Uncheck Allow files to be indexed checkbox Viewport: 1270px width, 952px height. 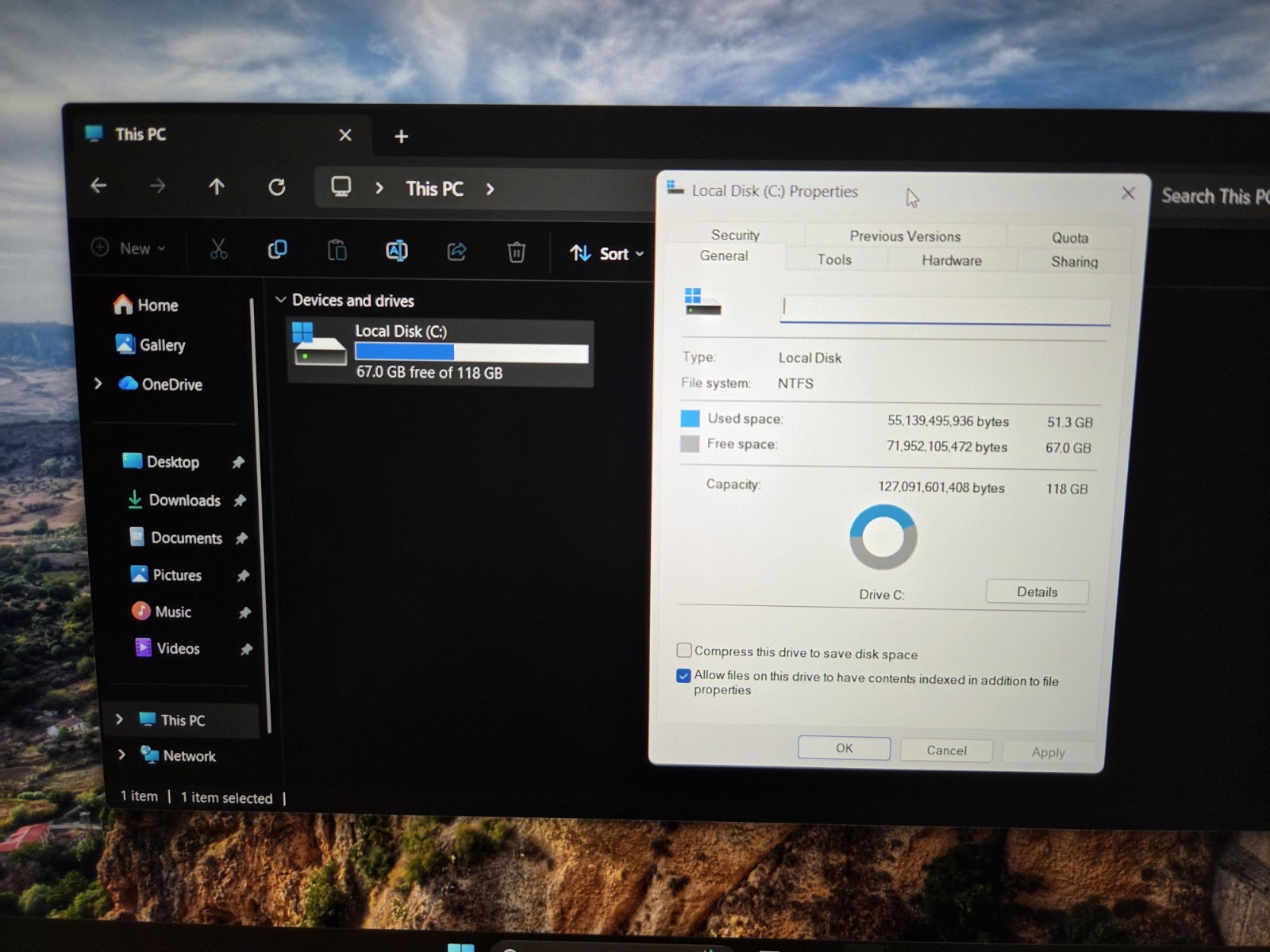[683, 676]
